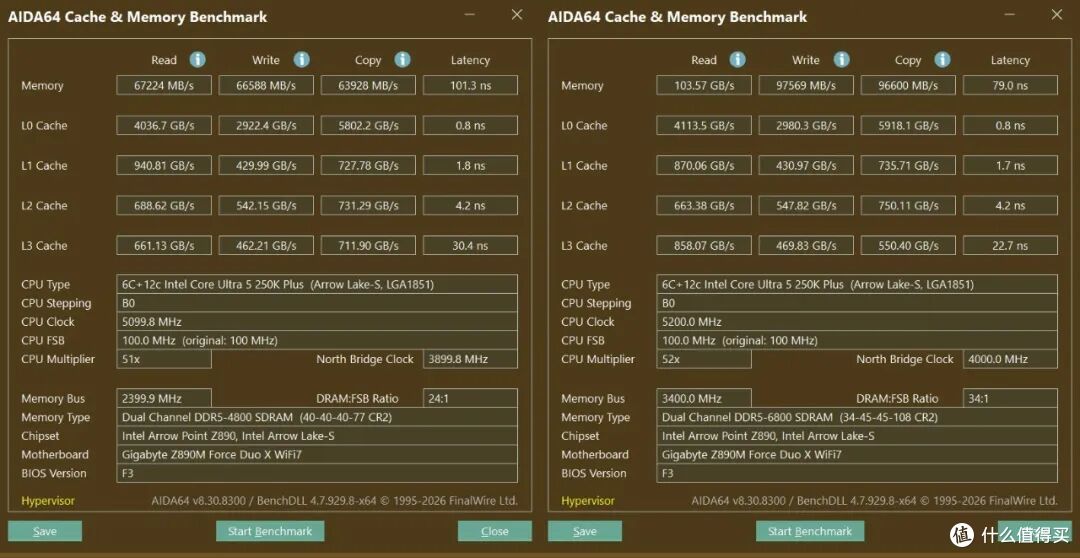
Task: Click CPU Clock value 5099.8 MHz
Action: coord(317,322)
